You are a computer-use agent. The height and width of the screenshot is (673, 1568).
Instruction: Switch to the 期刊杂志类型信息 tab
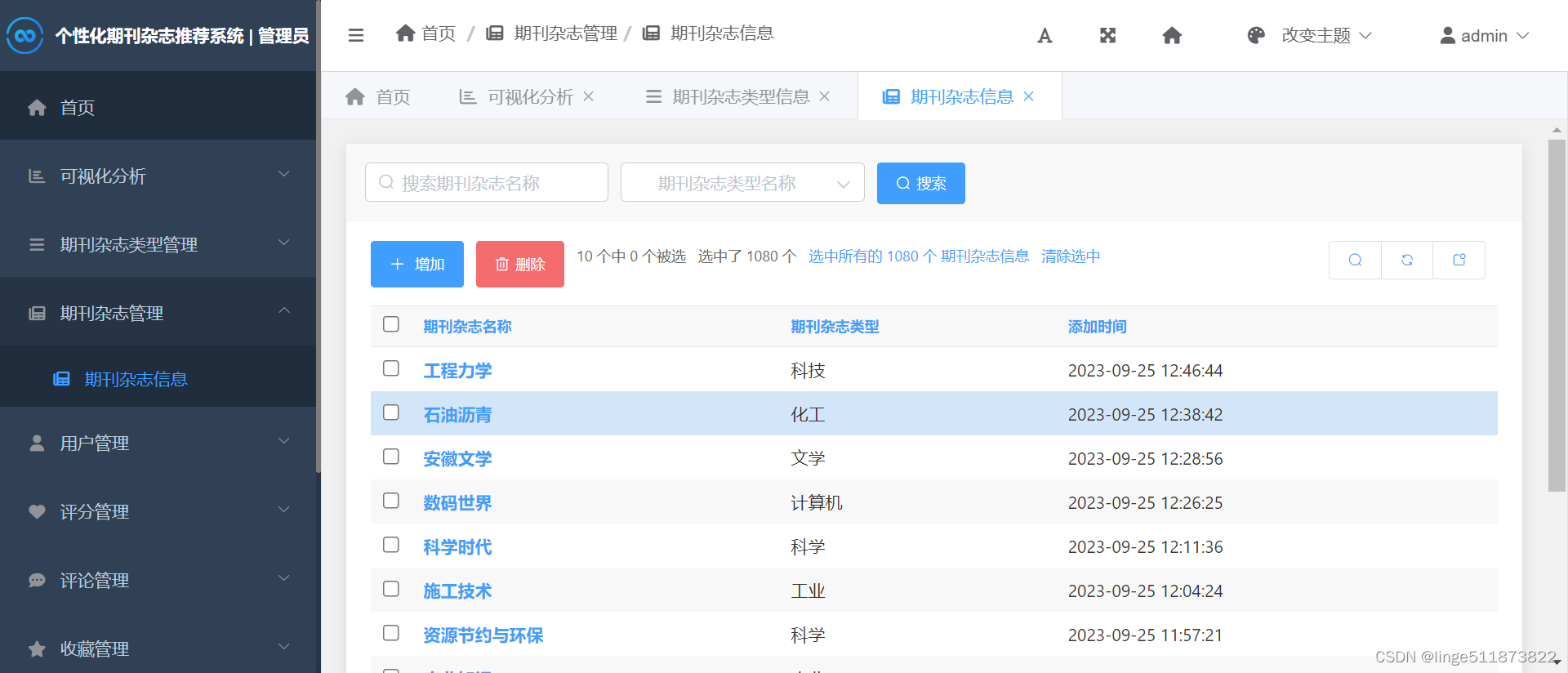click(x=727, y=96)
